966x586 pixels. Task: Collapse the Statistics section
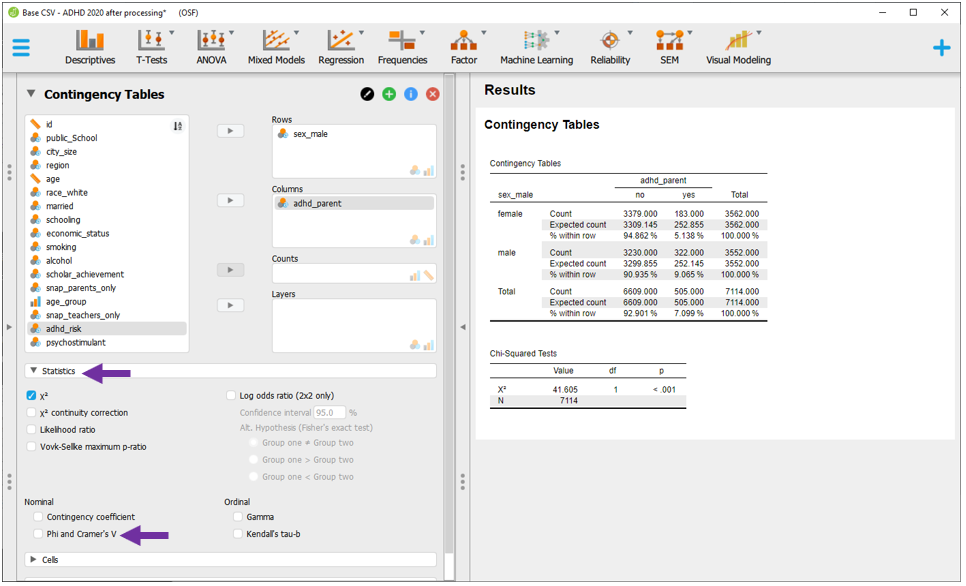click(x=33, y=371)
